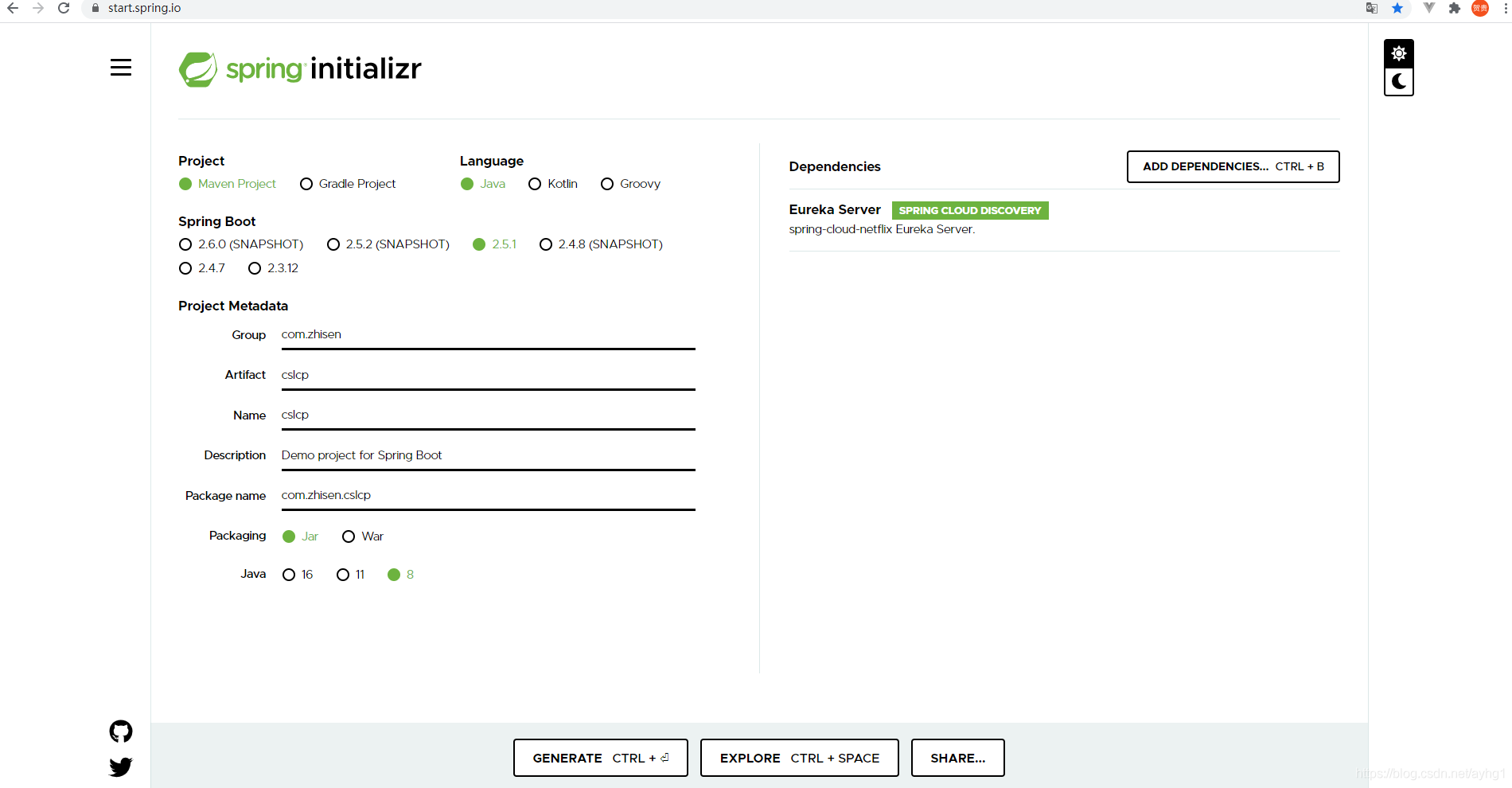Reload the page
Image resolution: width=1512 pixels, height=788 pixels.
[64, 8]
